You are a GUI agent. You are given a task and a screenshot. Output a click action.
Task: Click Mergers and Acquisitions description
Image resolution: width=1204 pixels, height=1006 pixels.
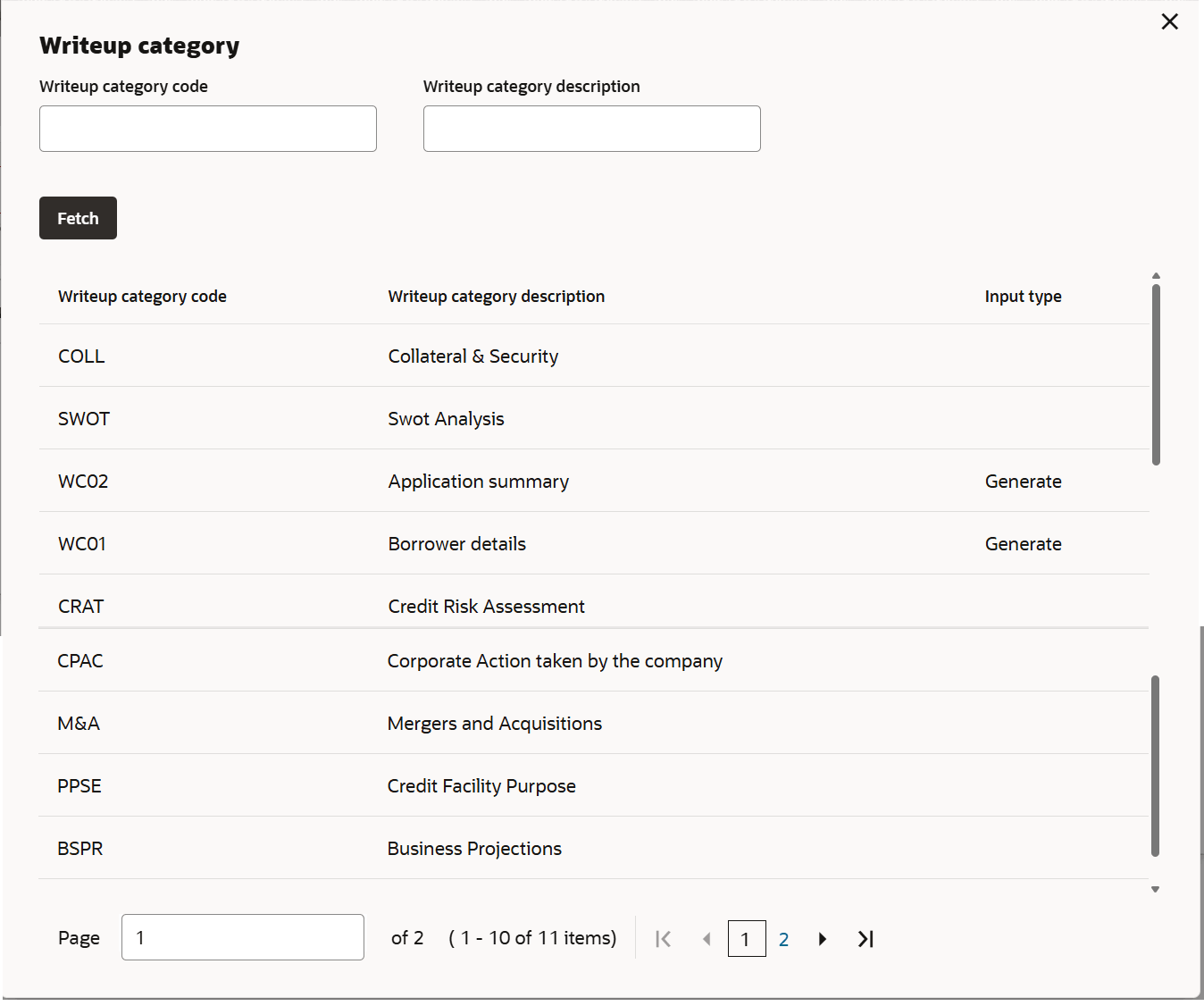pyautogui.click(x=495, y=724)
